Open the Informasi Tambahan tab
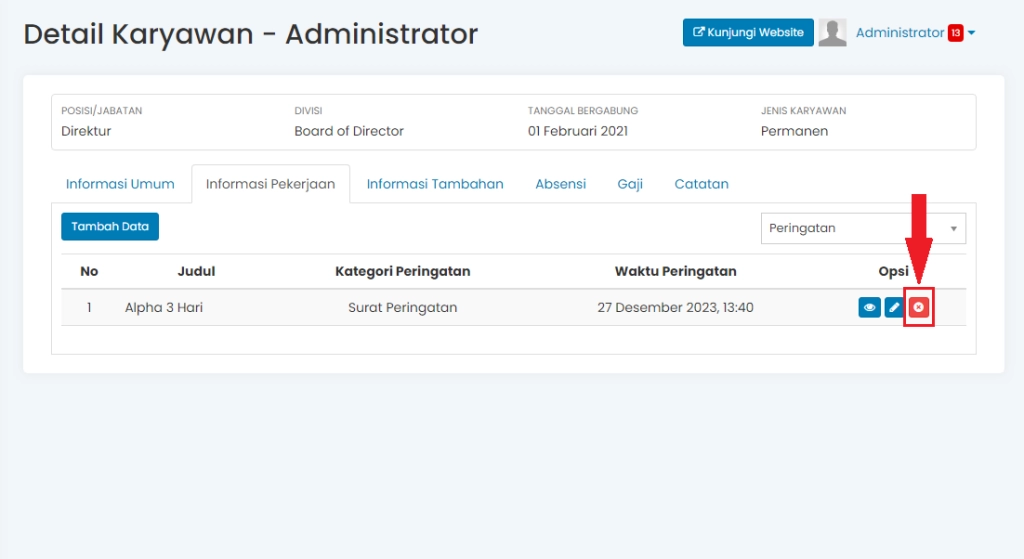This screenshot has width=1024, height=559. 435,184
